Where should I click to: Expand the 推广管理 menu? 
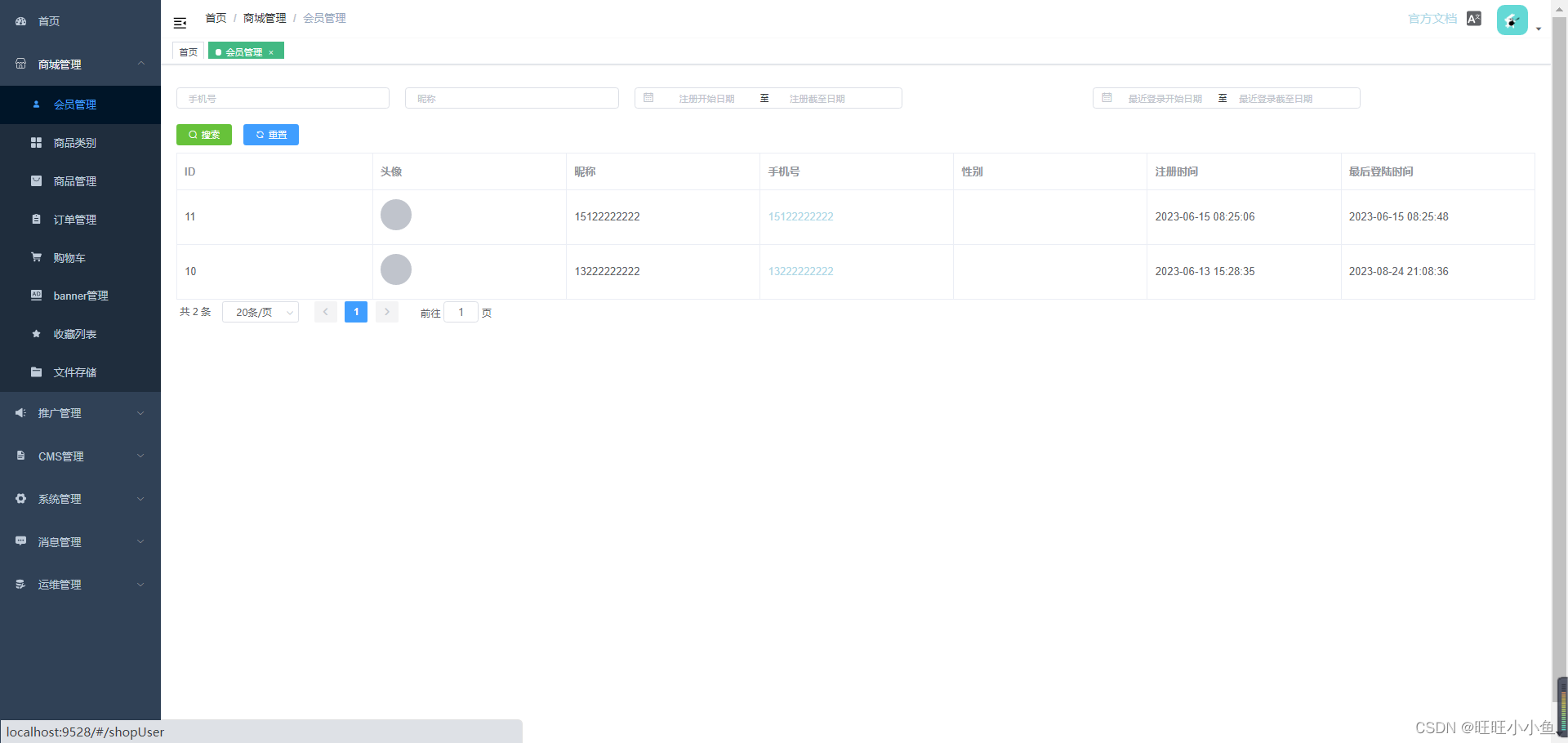coord(60,413)
